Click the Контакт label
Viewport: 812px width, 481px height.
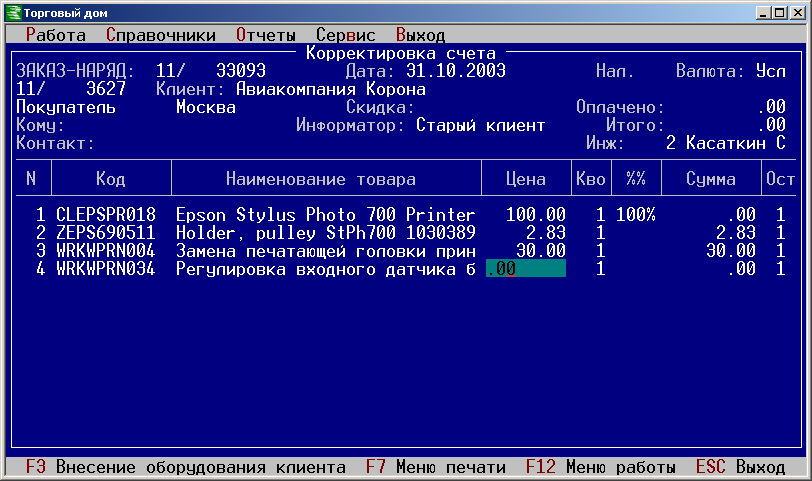pyautogui.click(x=55, y=142)
